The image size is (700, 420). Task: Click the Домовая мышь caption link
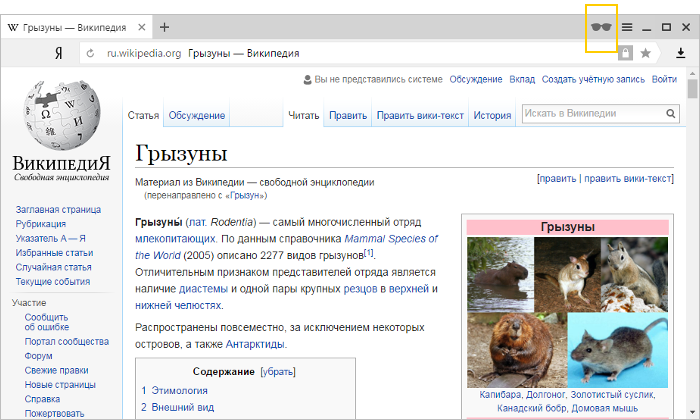tap(604, 408)
